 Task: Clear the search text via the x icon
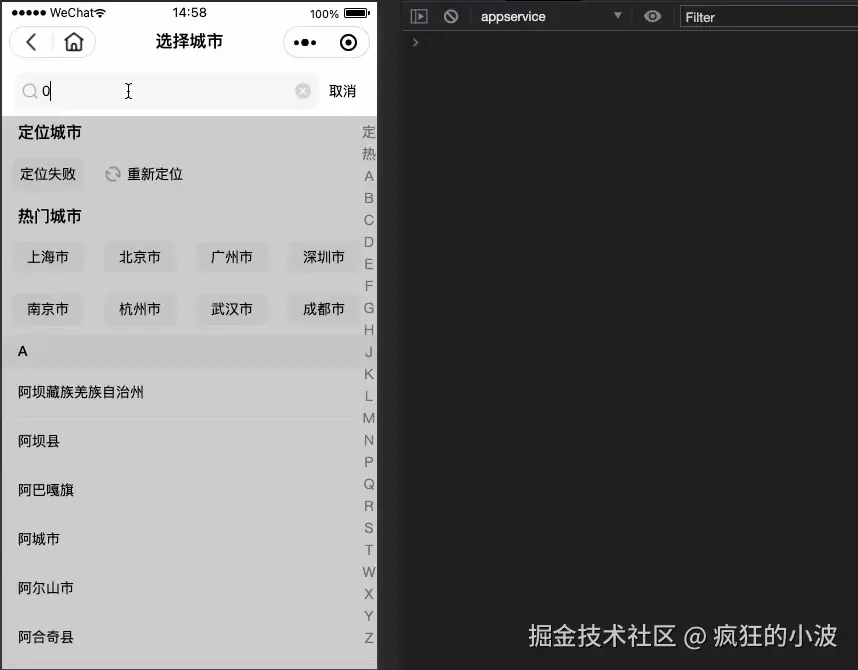coord(303,90)
